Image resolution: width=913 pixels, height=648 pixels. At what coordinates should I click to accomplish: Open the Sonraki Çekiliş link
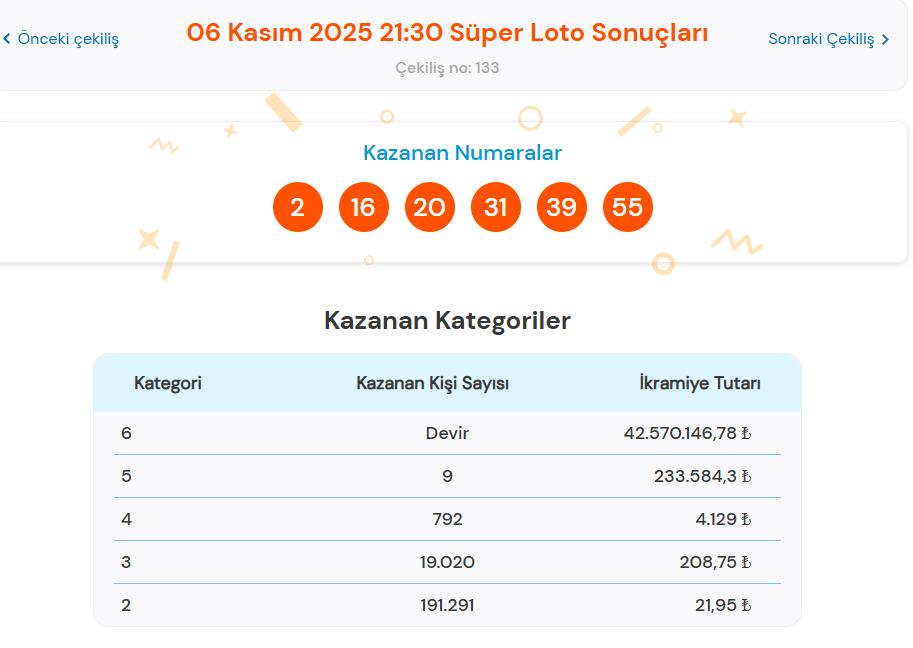coord(823,40)
